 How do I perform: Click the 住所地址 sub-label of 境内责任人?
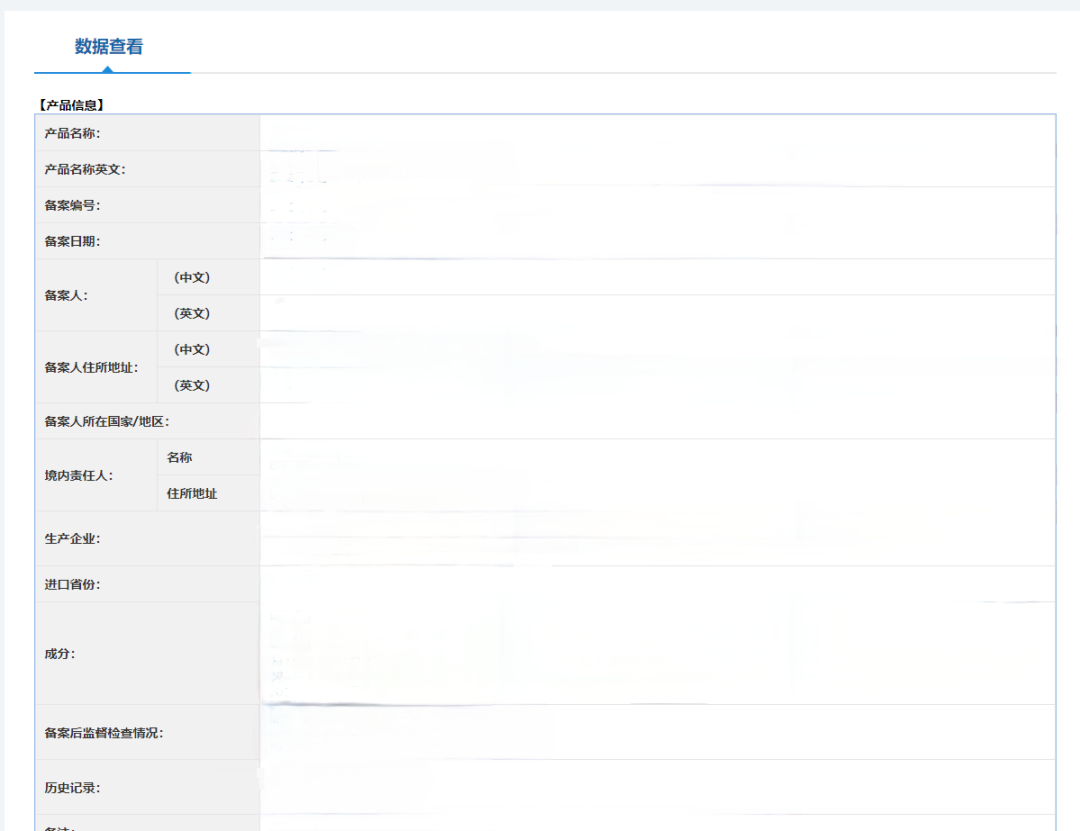point(192,493)
